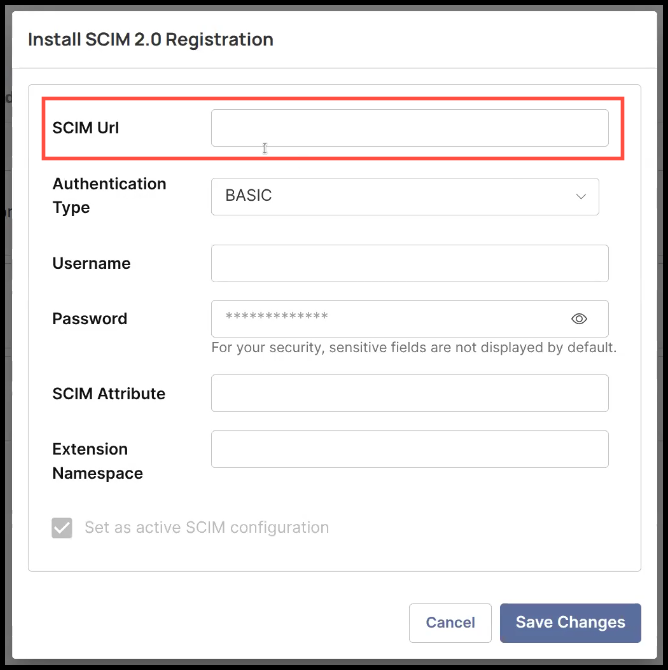Open the Authentication Type BASIC dropdown

[x=404, y=196]
